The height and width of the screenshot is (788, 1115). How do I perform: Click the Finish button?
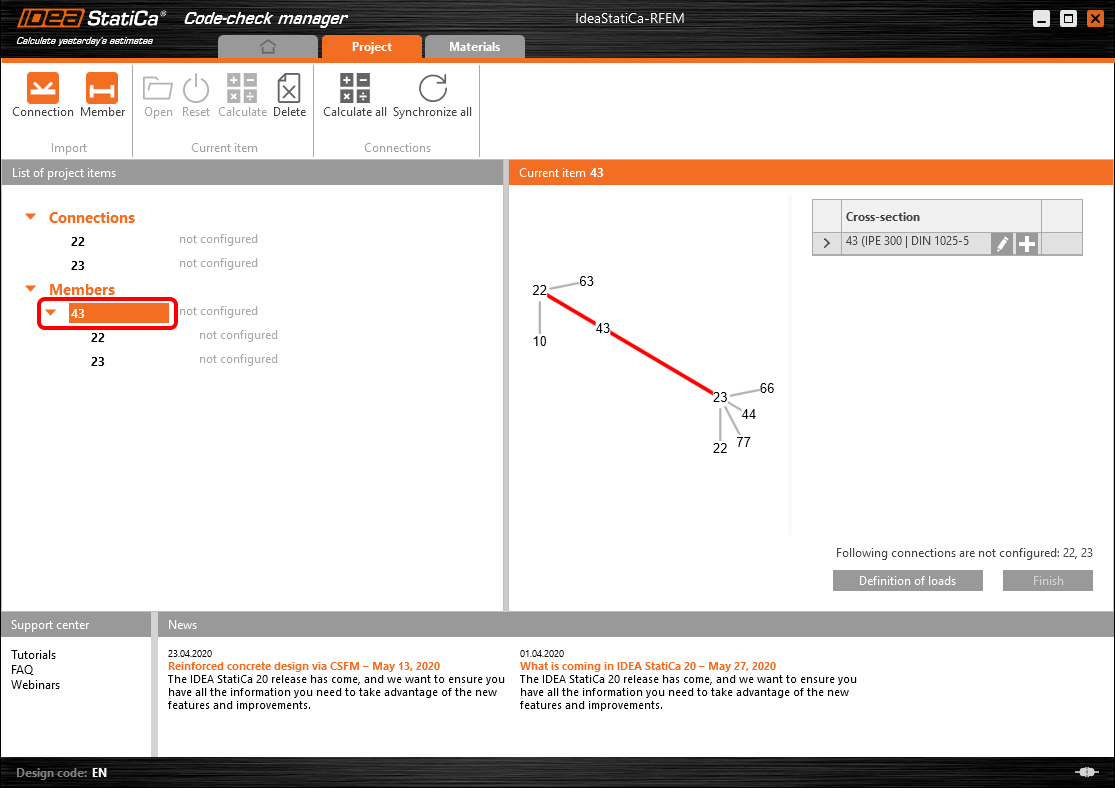(x=1047, y=580)
